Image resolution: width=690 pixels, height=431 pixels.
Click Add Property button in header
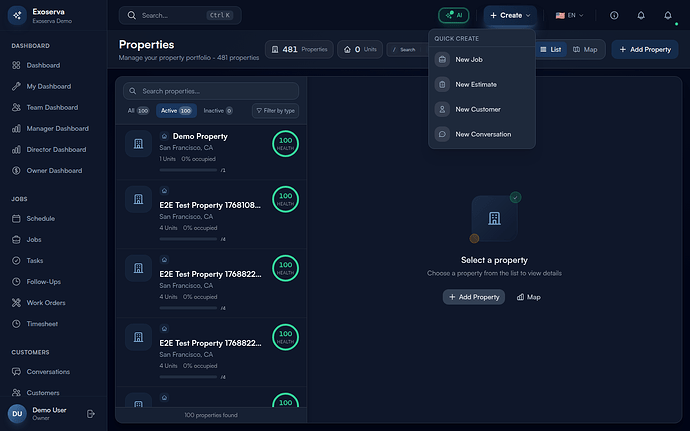pos(644,49)
